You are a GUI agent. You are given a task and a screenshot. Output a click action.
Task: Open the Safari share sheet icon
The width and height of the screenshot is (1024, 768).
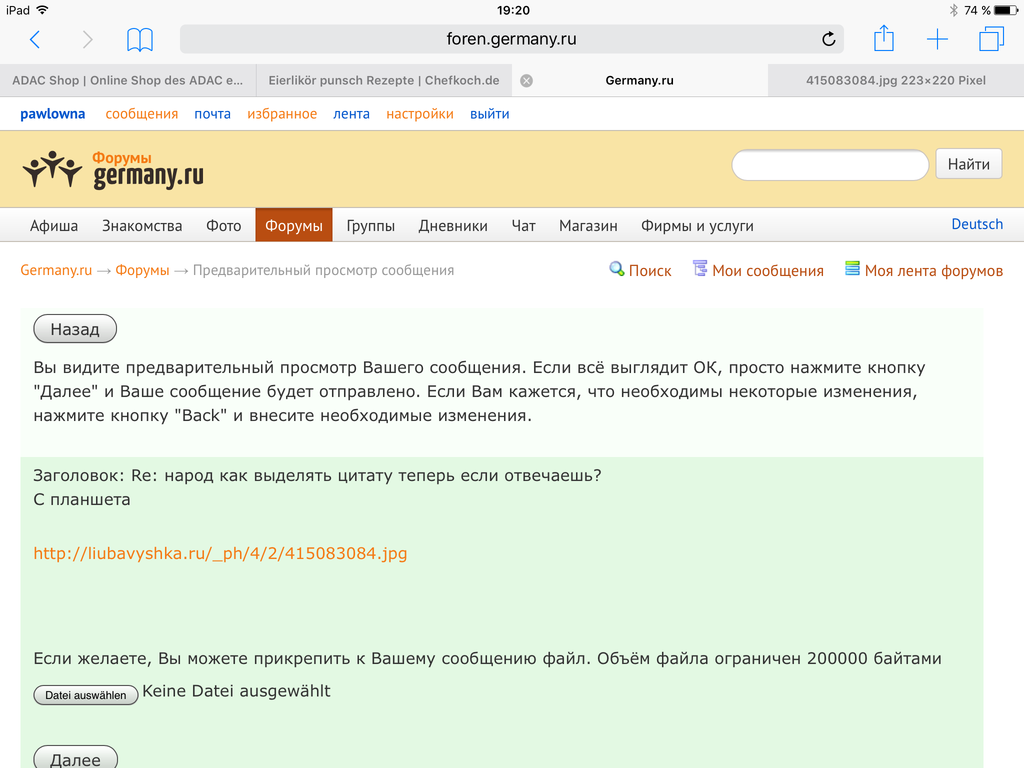click(x=883, y=39)
